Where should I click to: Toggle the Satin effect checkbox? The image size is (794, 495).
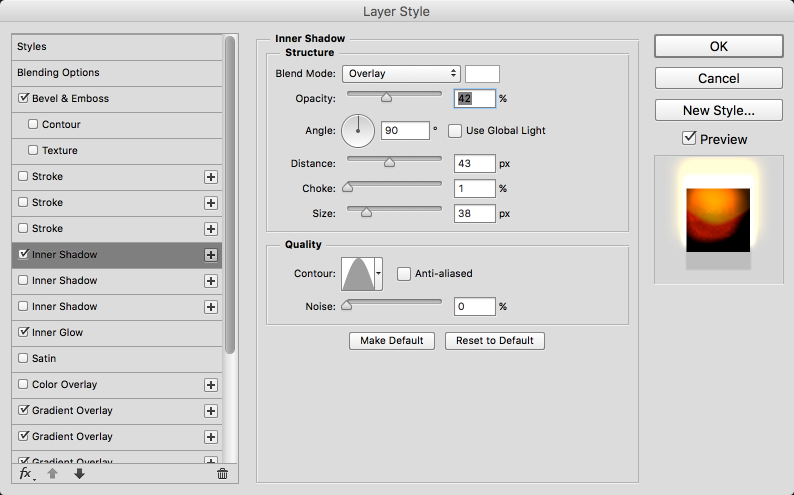[x=23, y=358]
